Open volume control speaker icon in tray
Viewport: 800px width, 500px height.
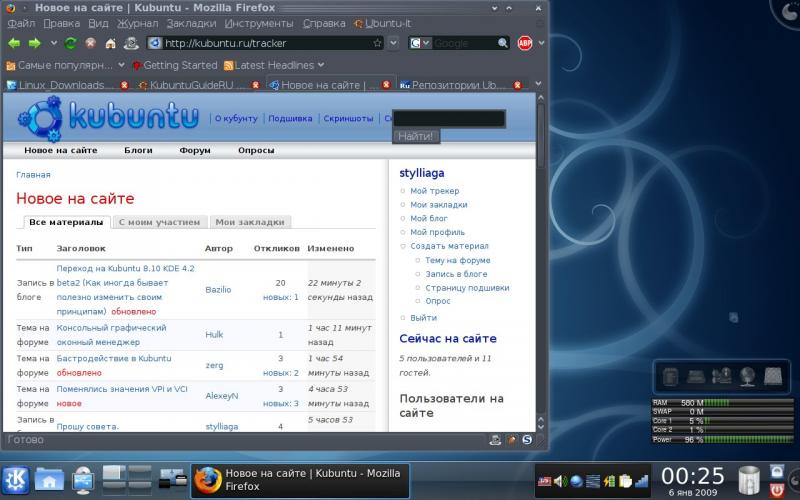tap(560, 481)
